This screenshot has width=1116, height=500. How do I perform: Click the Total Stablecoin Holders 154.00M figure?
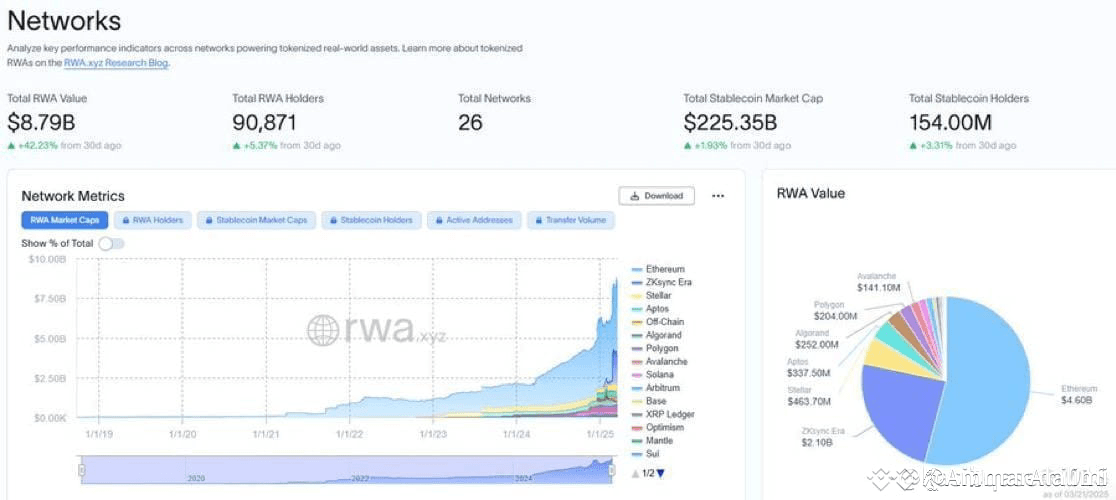950,122
